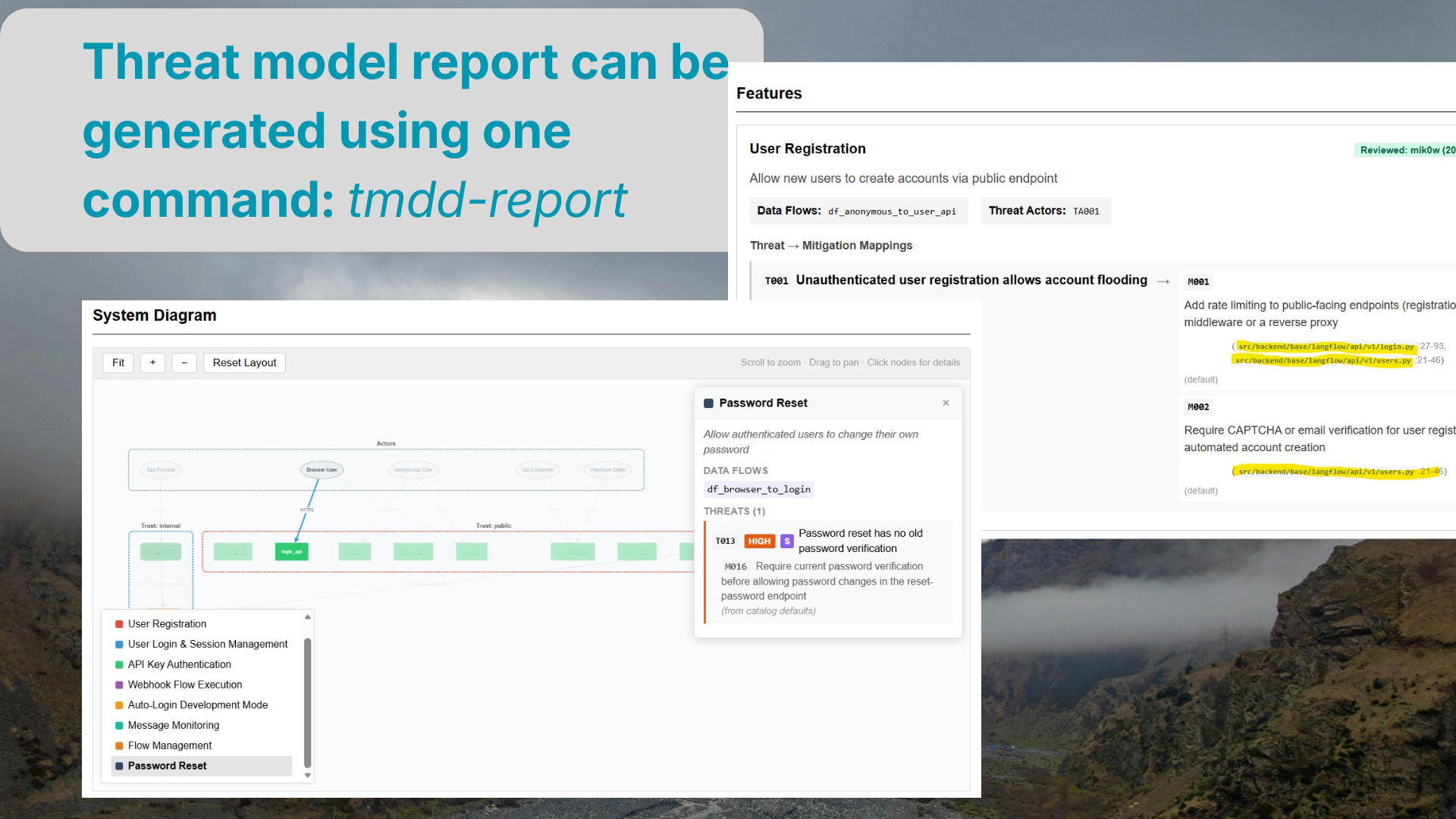Image resolution: width=1456 pixels, height=819 pixels.
Task: Click the zoom out minus button
Action: [x=184, y=362]
